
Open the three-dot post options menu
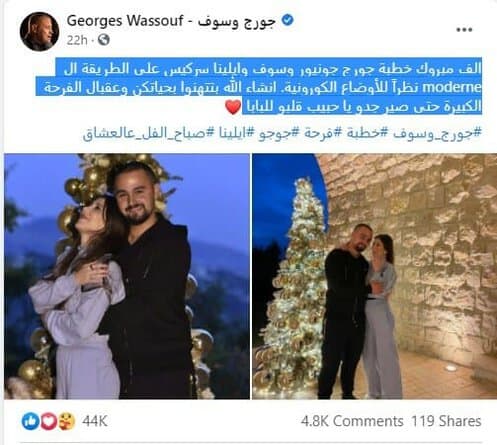[x=464, y=30]
